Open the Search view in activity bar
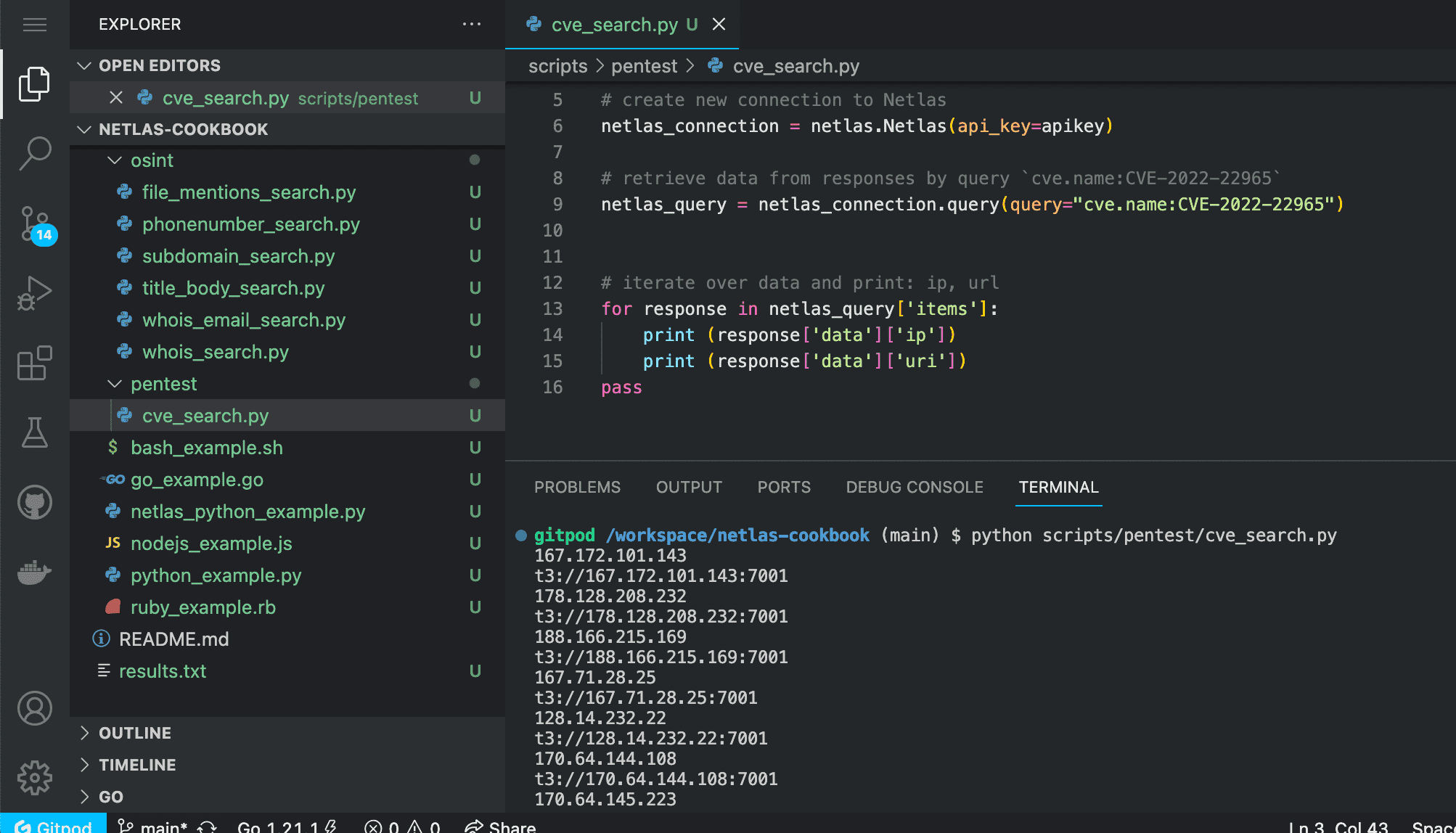This screenshot has height=833, width=1456. click(34, 153)
